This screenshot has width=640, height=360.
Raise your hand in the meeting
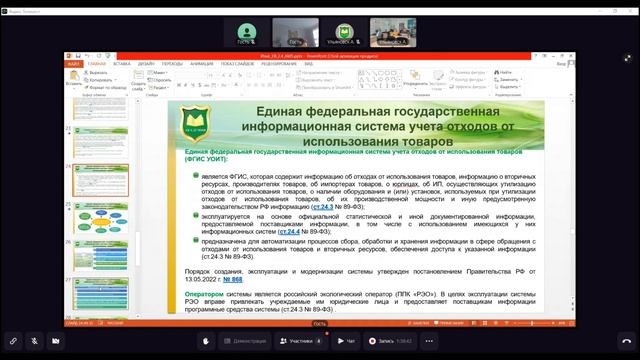[x=206, y=341]
